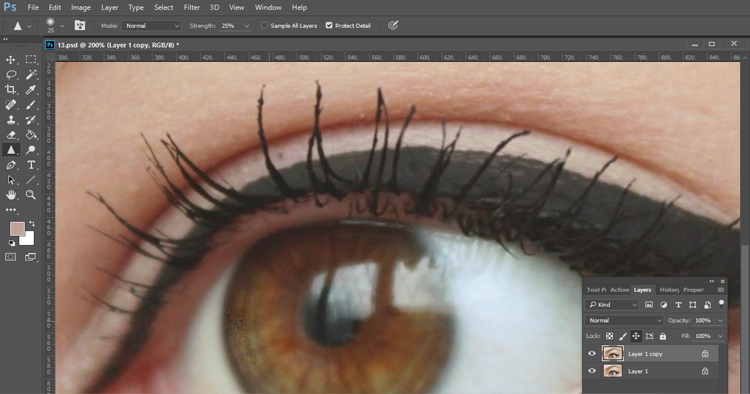Open the Opacity 100% dropdown

pos(720,320)
